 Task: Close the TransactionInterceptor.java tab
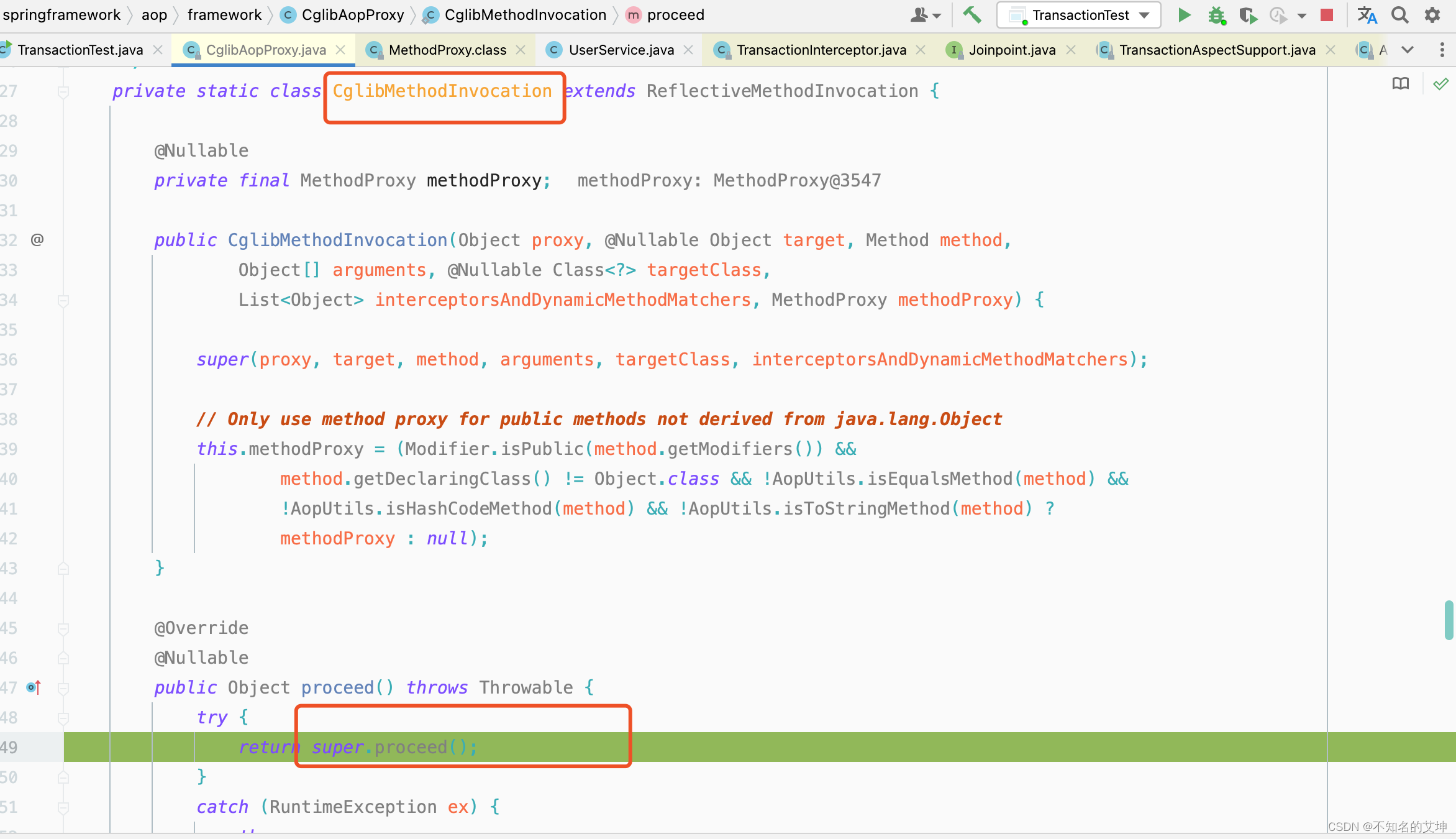[921, 50]
